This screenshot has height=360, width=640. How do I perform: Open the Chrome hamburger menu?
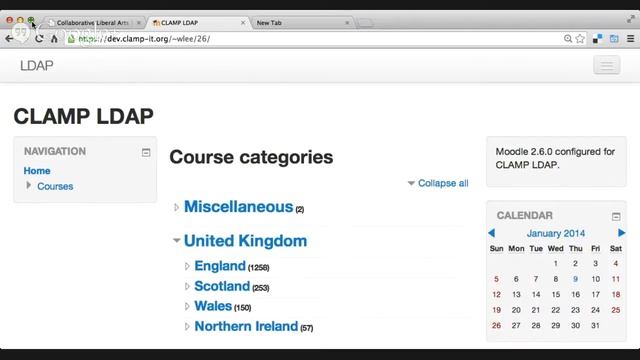631,39
